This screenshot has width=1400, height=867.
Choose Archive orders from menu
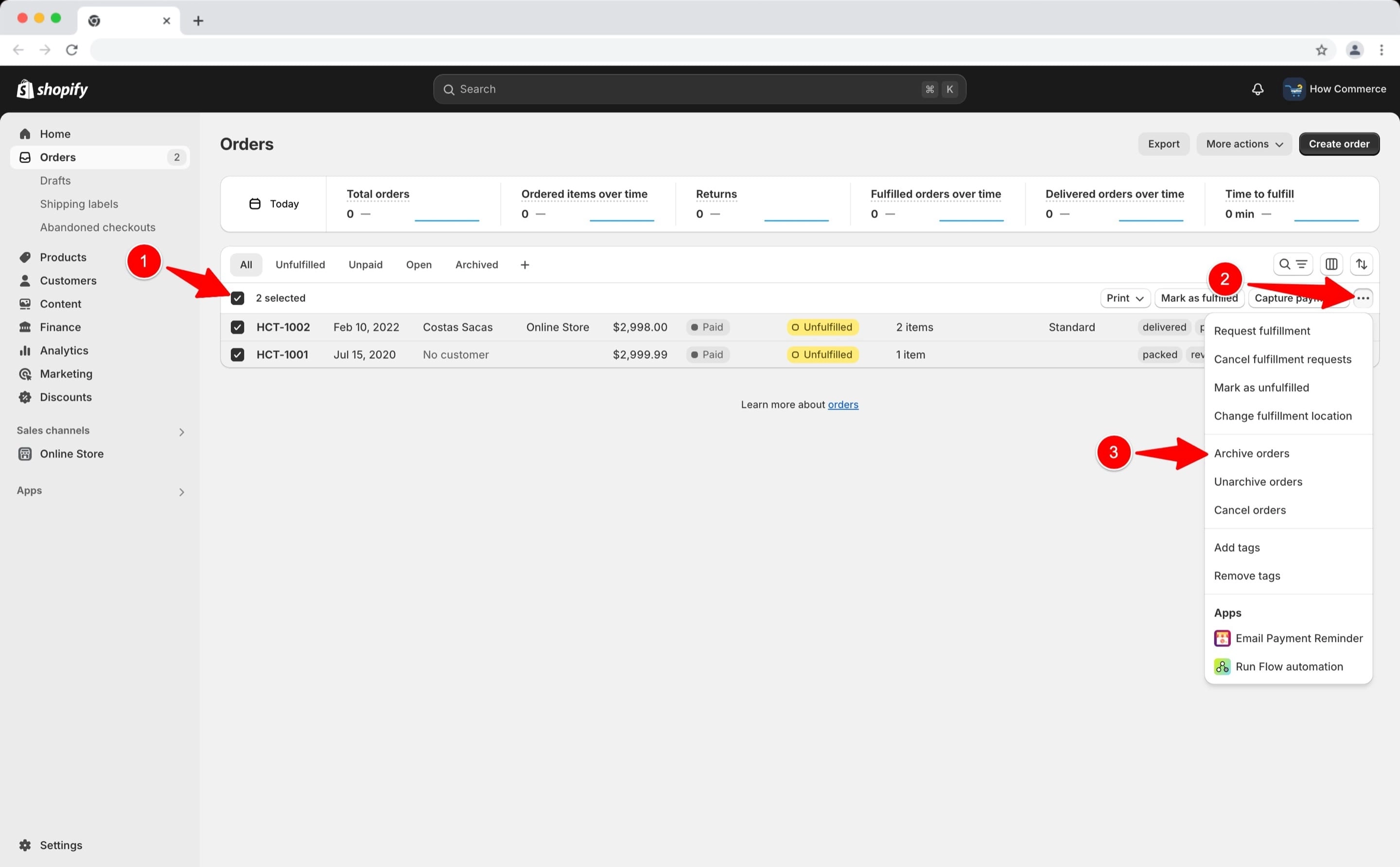pos(1288,453)
